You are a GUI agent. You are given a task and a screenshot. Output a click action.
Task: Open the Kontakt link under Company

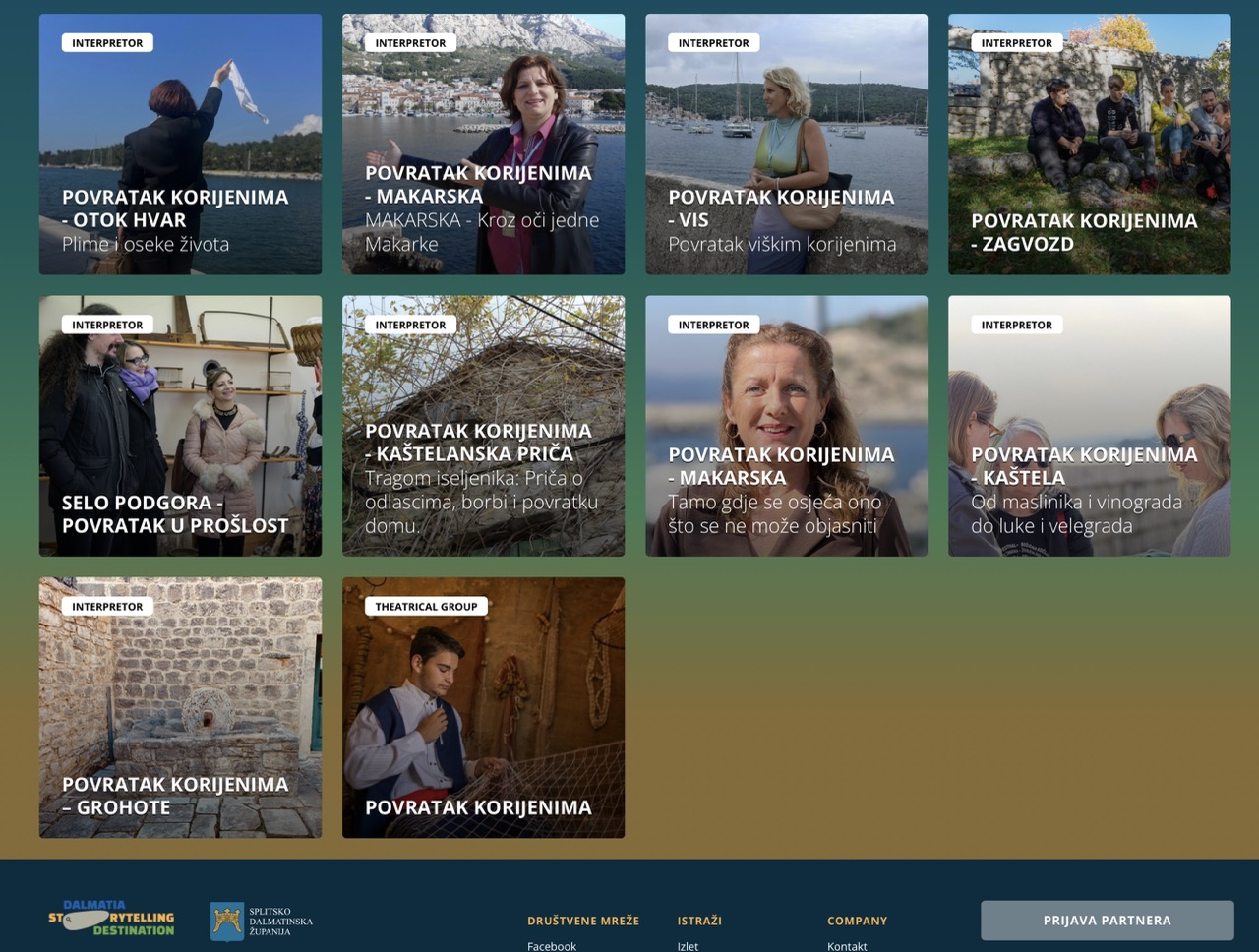tap(847, 946)
